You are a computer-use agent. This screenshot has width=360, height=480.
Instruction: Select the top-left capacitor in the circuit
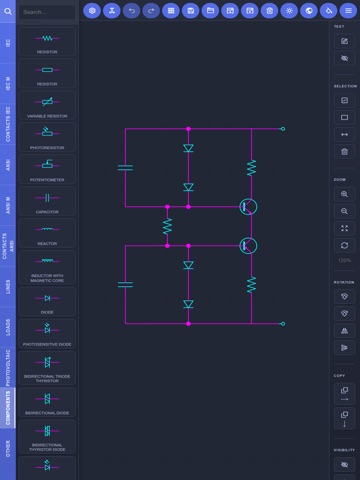click(x=125, y=167)
